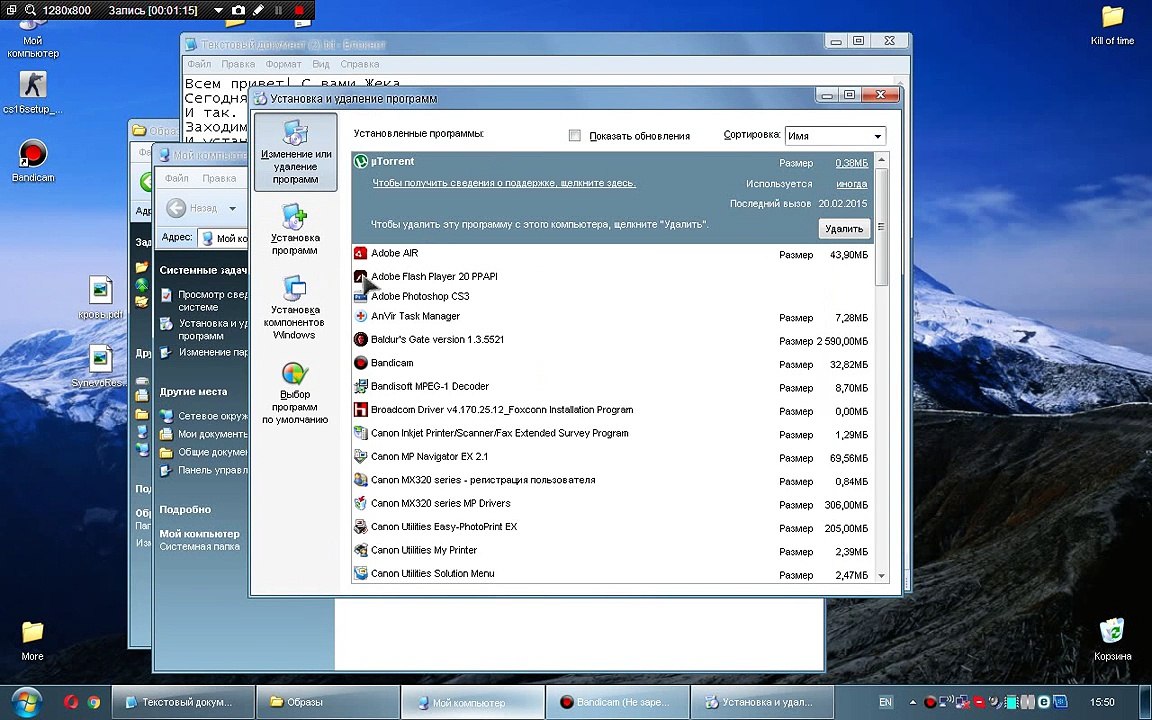Select Canon MX320 series MP Drivers row
The width and height of the screenshot is (1152, 720).
coord(613,504)
